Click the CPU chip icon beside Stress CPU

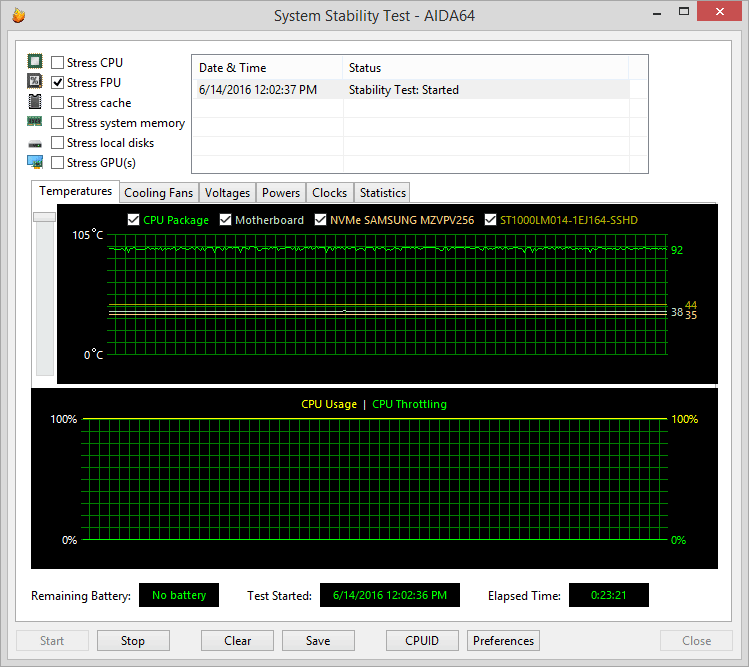click(34, 61)
